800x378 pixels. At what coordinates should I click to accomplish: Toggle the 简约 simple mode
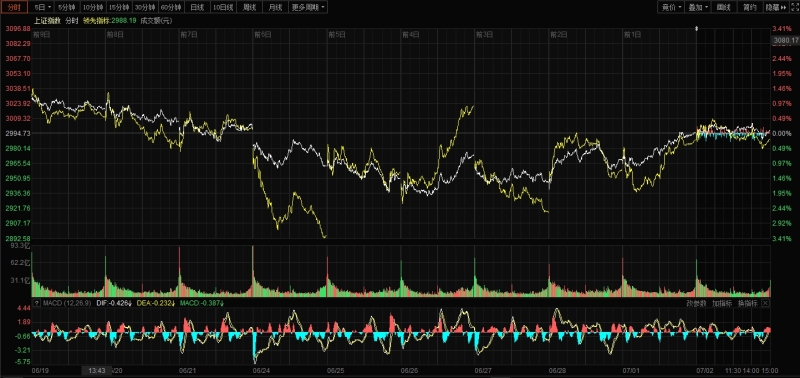click(750, 7)
